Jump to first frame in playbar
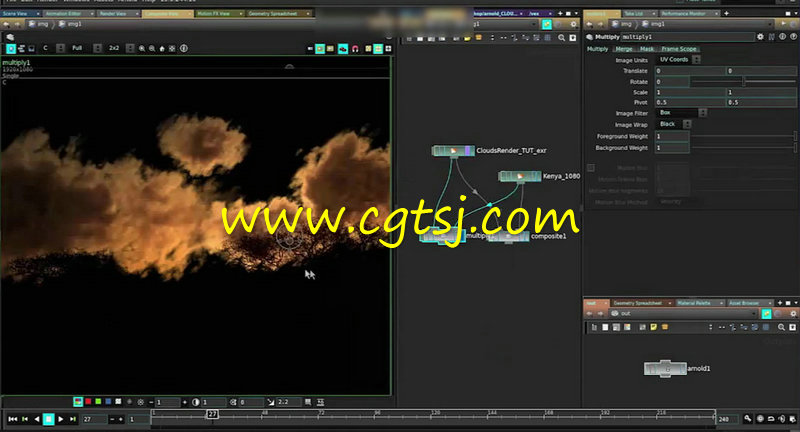The height and width of the screenshot is (432, 800). coord(13,419)
